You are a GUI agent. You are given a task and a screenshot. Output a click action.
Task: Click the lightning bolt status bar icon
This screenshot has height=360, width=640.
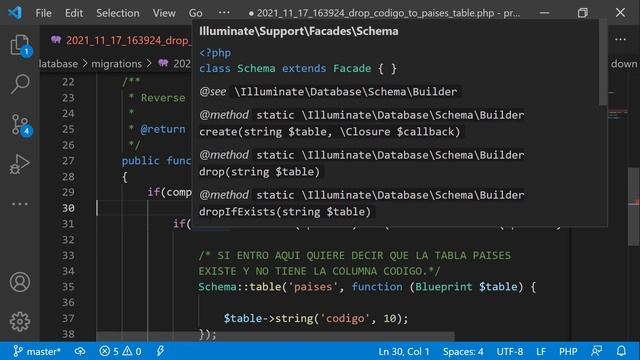(160, 351)
